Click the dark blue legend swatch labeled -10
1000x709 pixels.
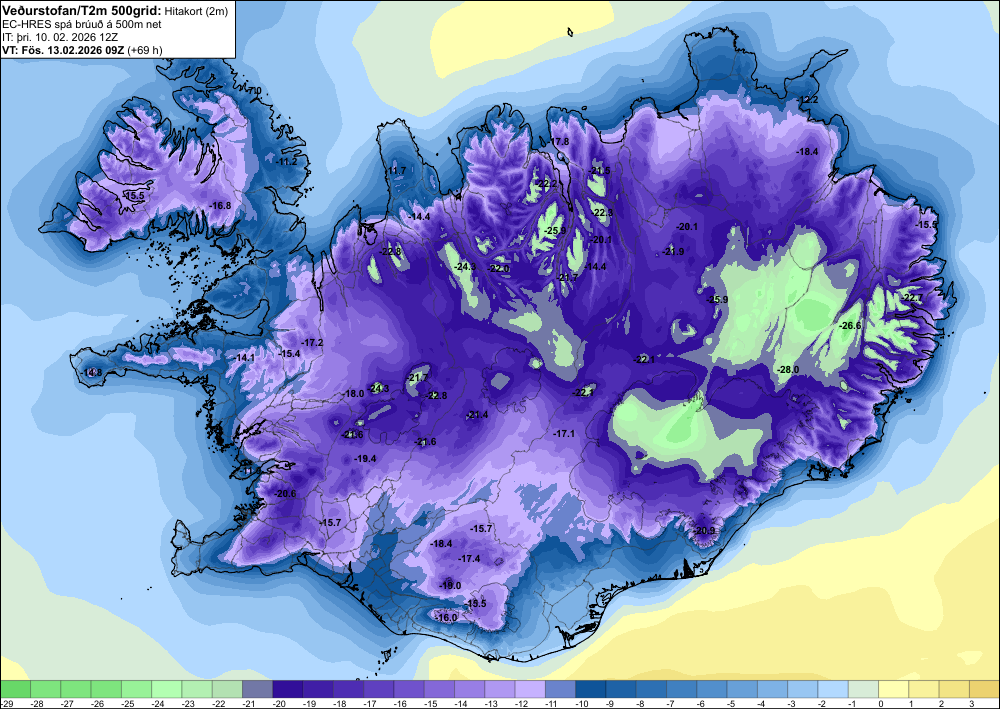pyautogui.click(x=591, y=689)
